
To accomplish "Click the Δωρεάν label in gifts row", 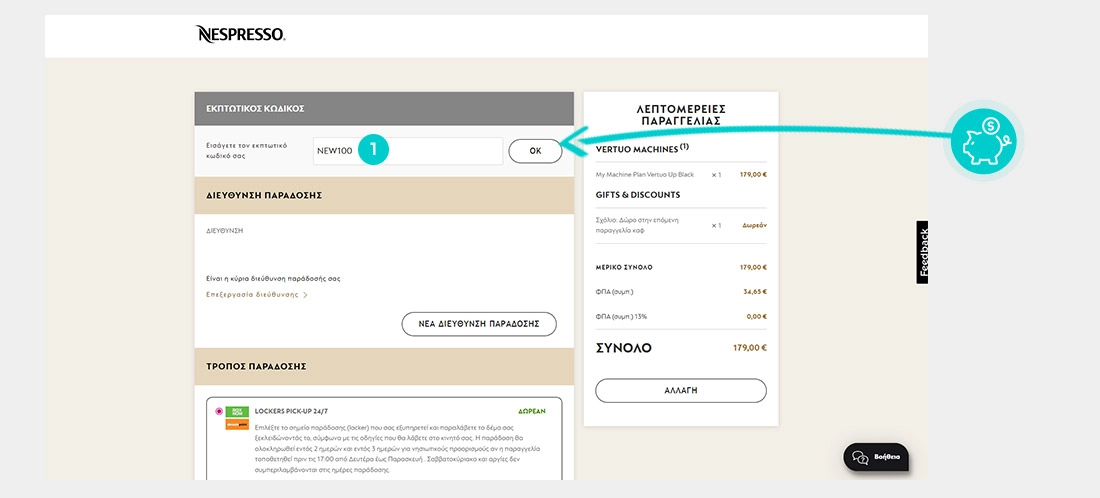I will 755,225.
